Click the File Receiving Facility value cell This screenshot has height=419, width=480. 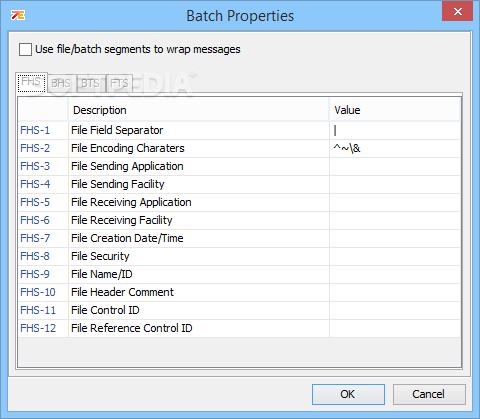(x=395, y=220)
